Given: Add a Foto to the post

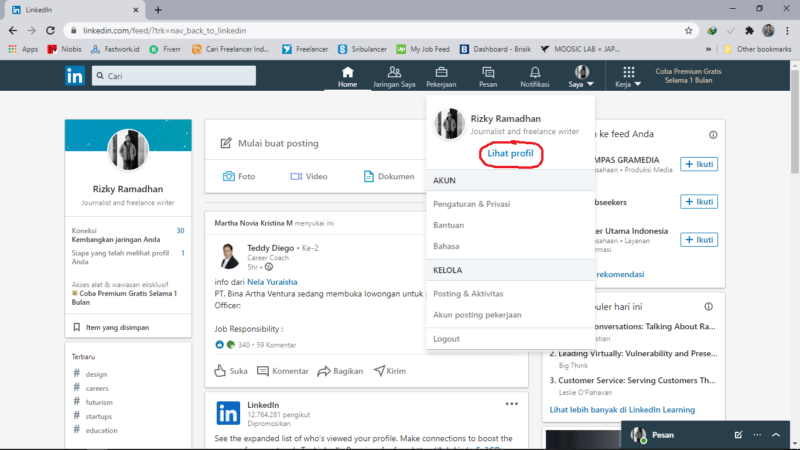Looking at the screenshot, I should point(239,177).
